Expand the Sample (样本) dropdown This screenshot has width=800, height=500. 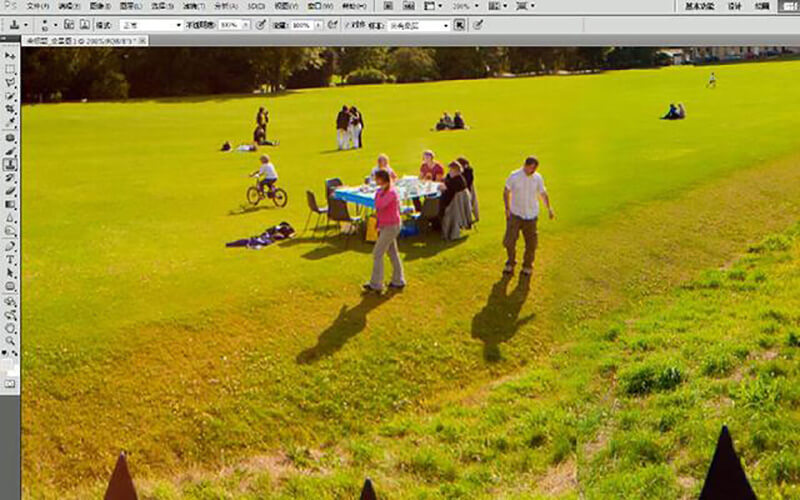(x=418, y=25)
